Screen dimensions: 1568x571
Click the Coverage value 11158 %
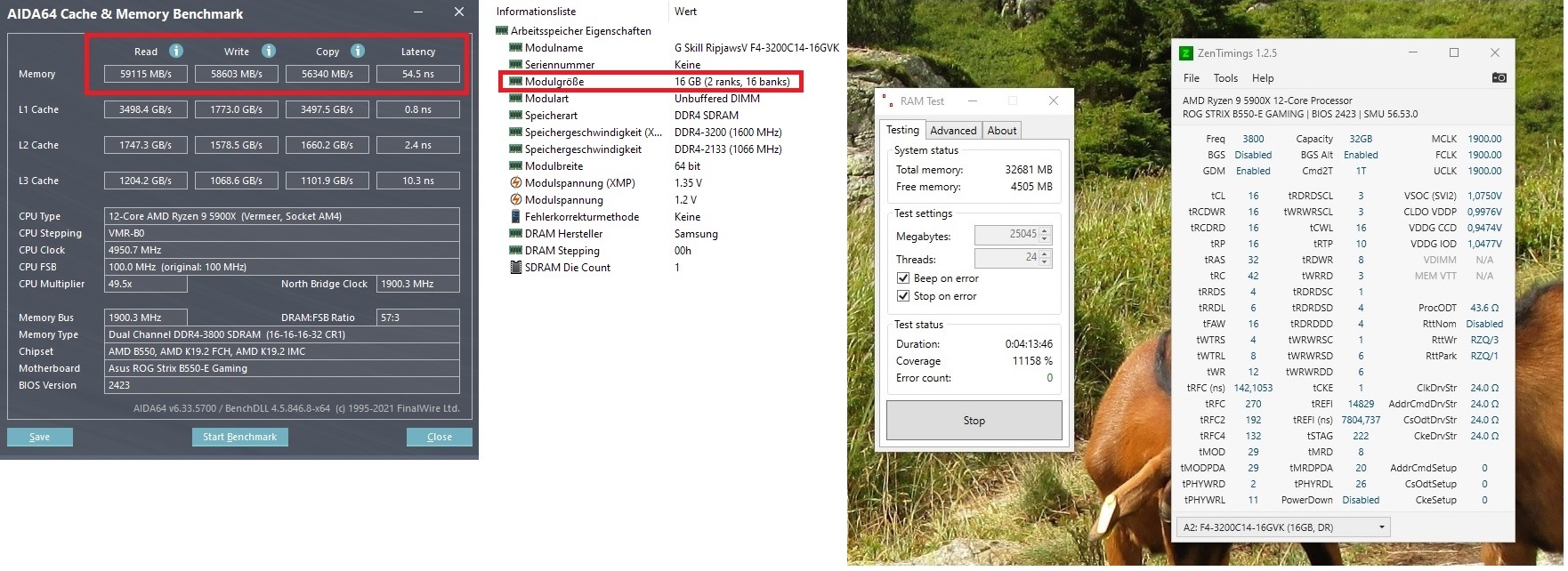point(1032,361)
